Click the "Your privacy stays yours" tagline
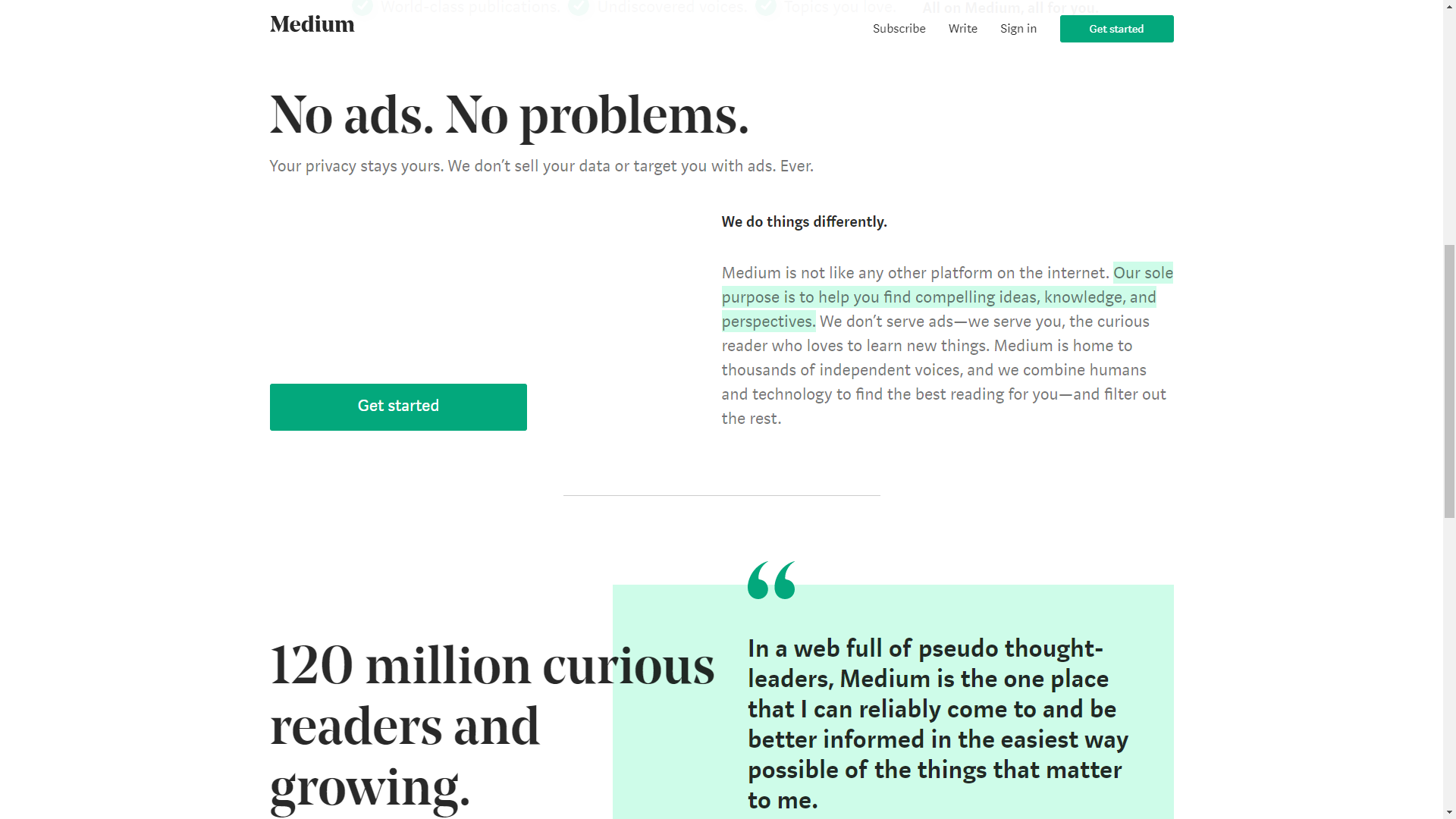Image resolution: width=1456 pixels, height=819 pixels. click(541, 166)
